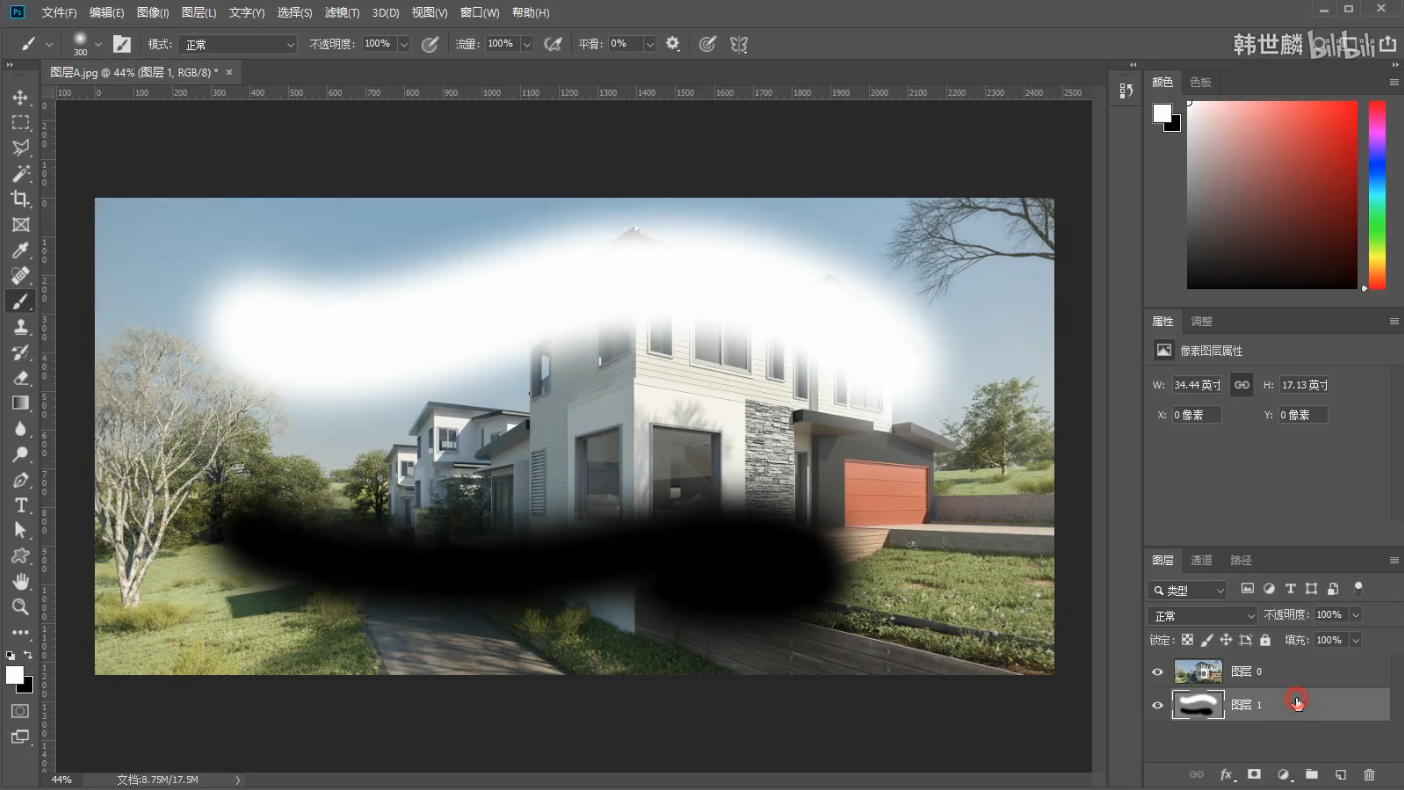The image size is (1404, 790).
Task: Switch to the 调整 tab
Action: point(1201,321)
